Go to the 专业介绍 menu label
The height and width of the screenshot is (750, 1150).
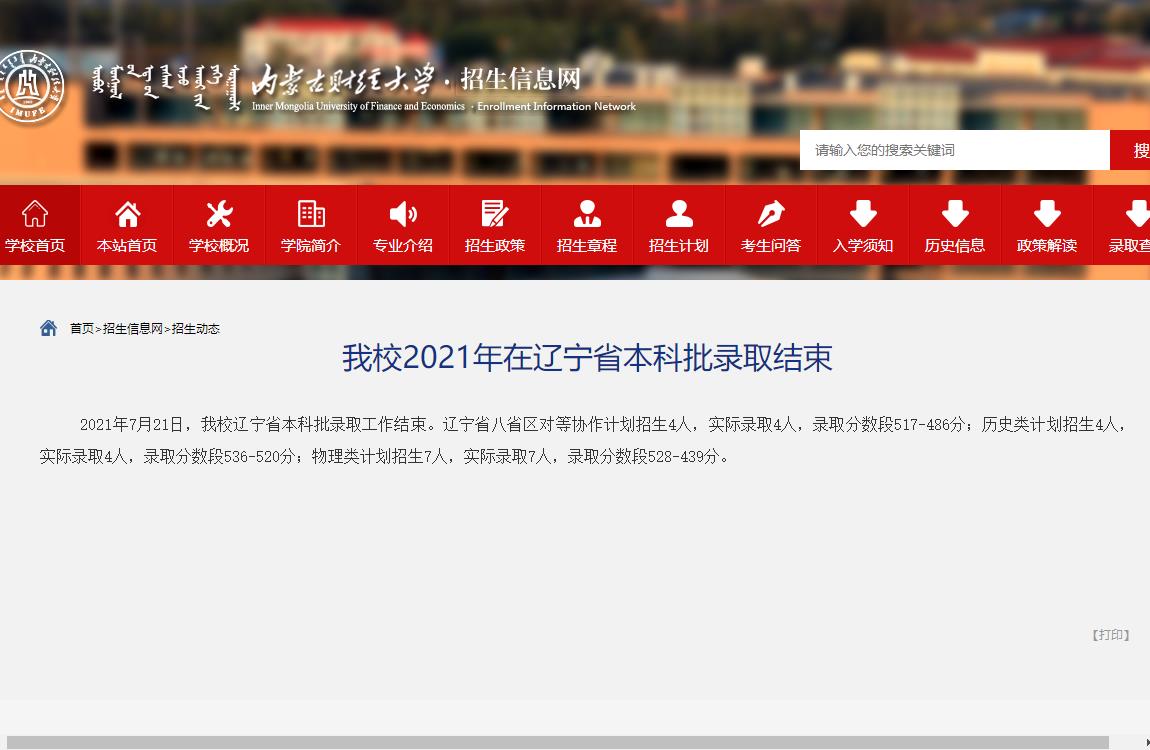403,246
